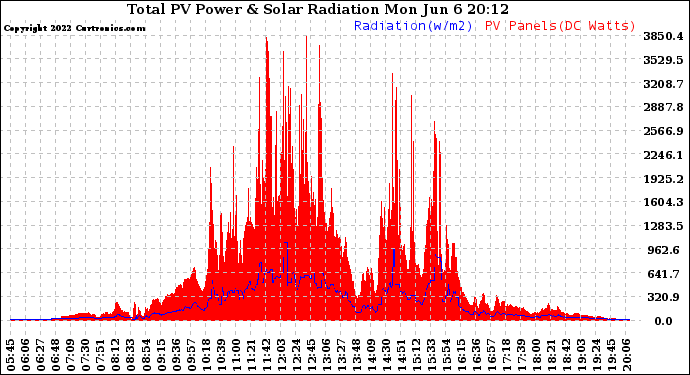Click the x-axis time label 06:48

56,355
